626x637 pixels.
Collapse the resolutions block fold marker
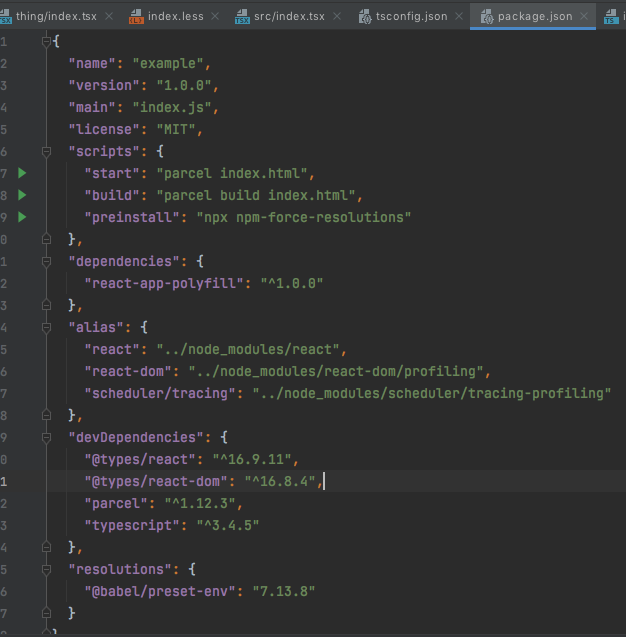pos(46,570)
